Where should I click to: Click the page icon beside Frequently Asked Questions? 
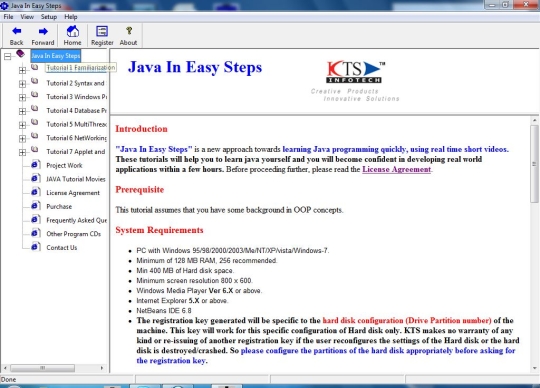35,219
